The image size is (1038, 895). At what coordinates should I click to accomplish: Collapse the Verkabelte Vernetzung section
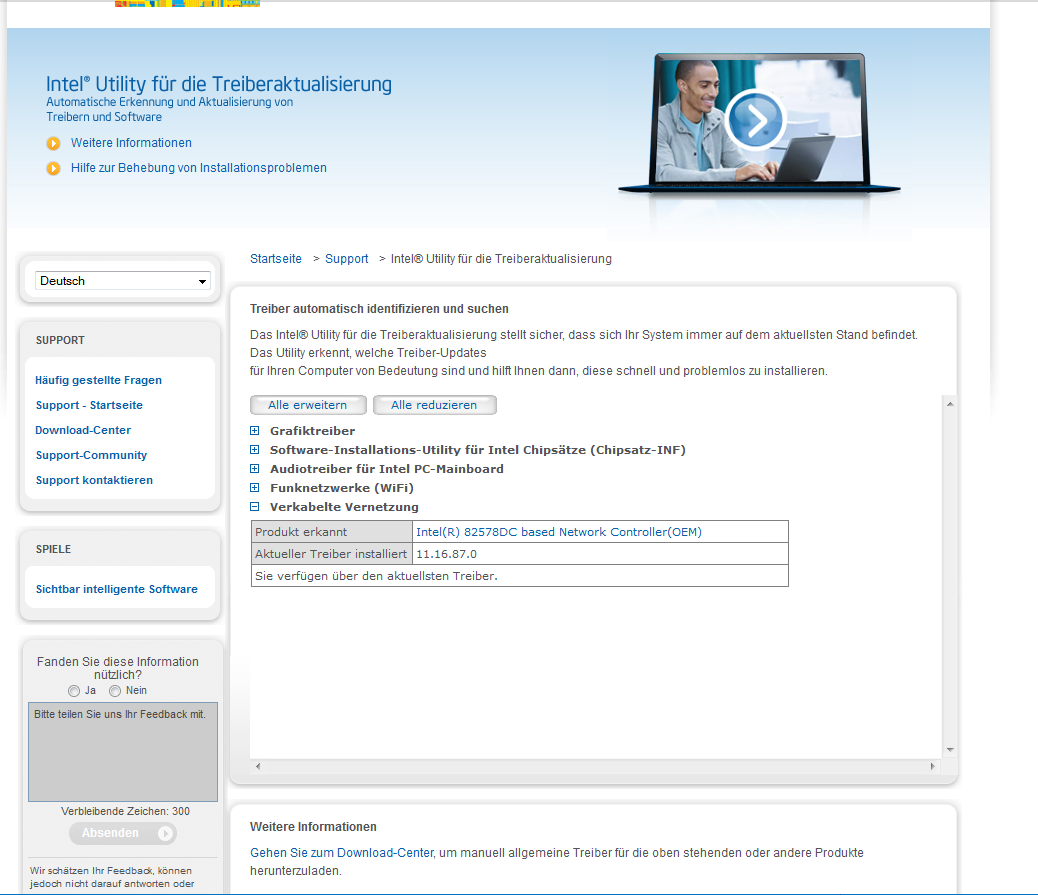click(x=254, y=507)
